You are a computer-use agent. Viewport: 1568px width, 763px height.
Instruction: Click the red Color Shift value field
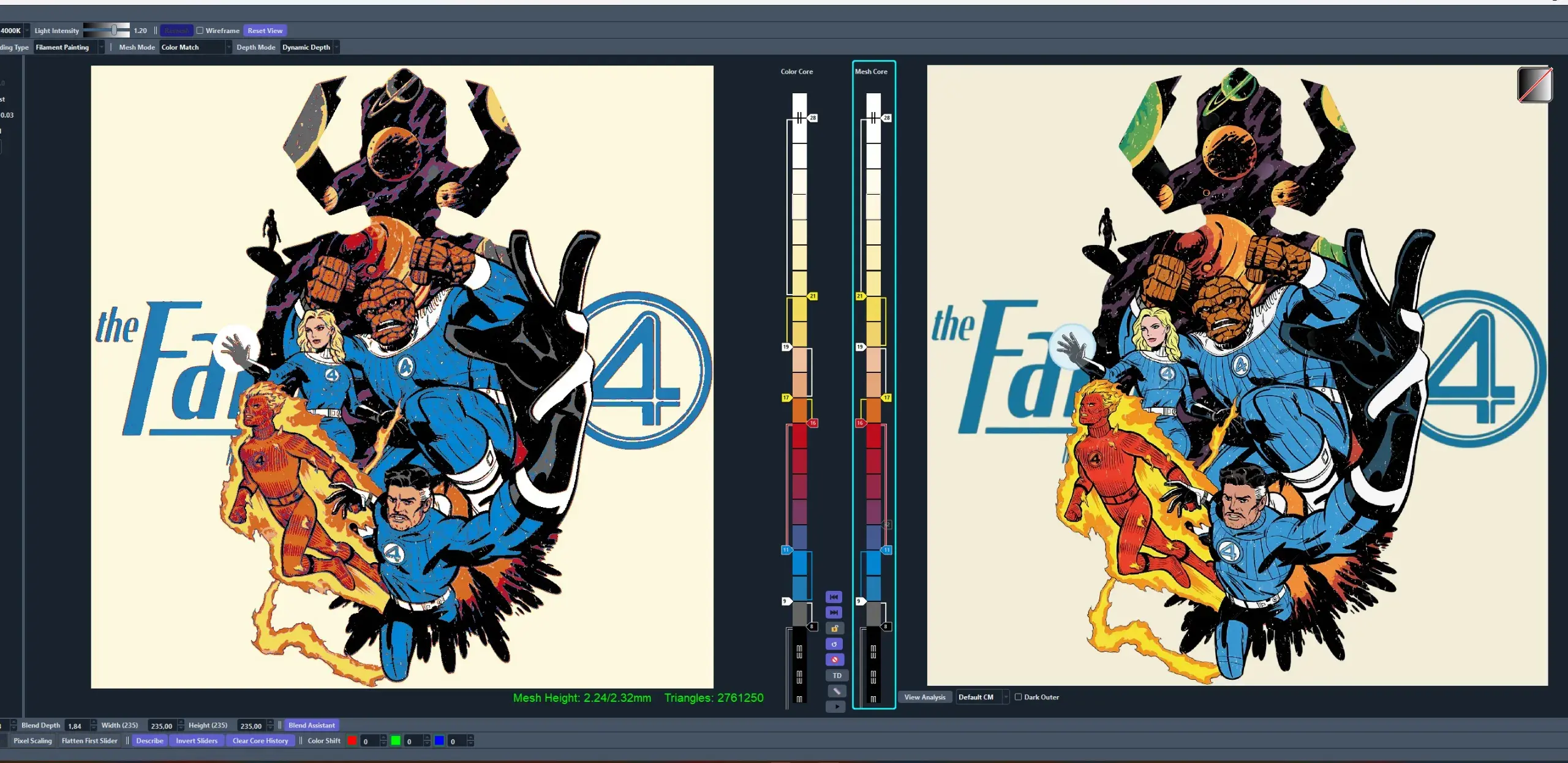(x=369, y=741)
